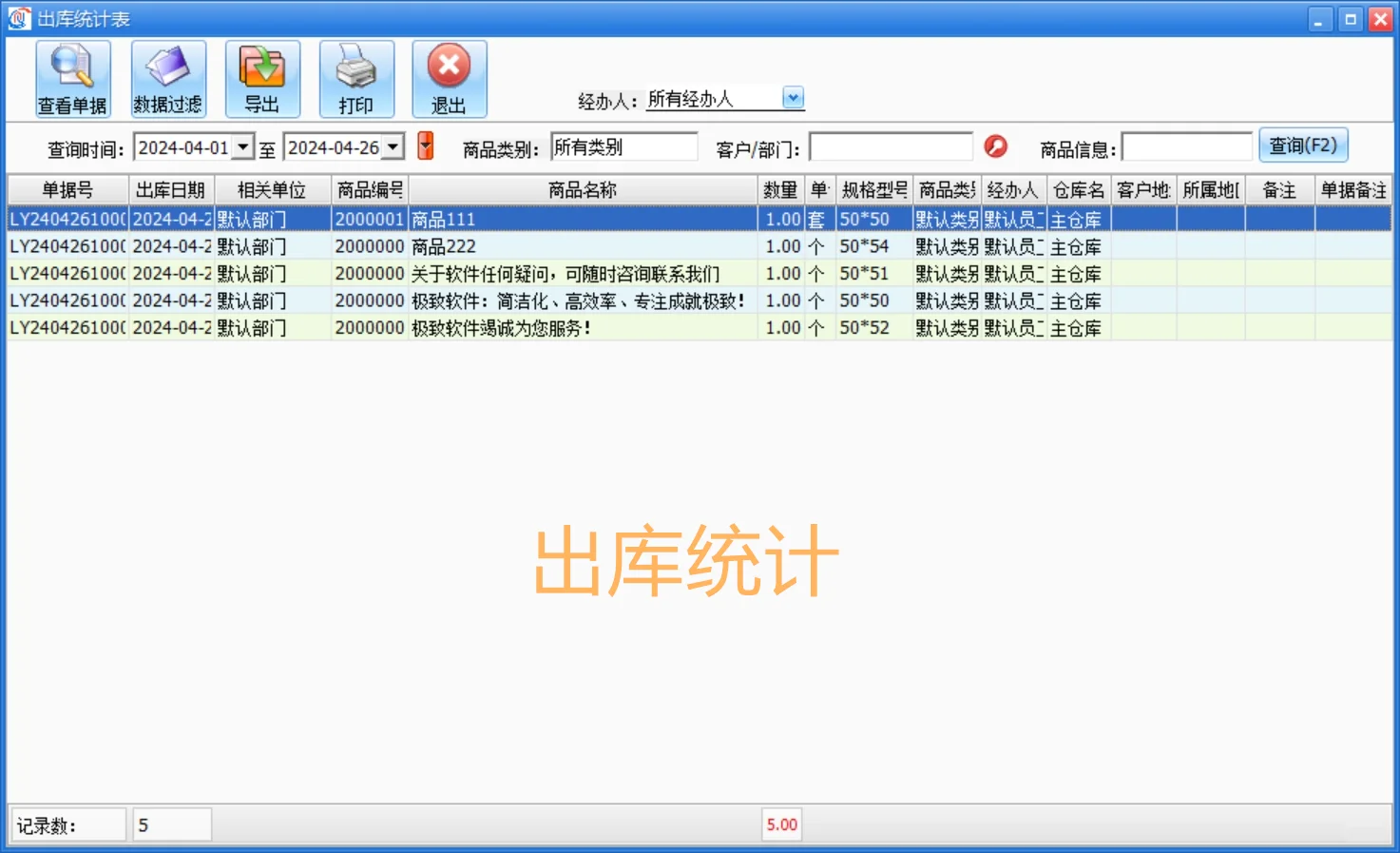Click the red search icon beside 客户/部门
The height and width of the screenshot is (853, 1400).
[x=995, y=146]
